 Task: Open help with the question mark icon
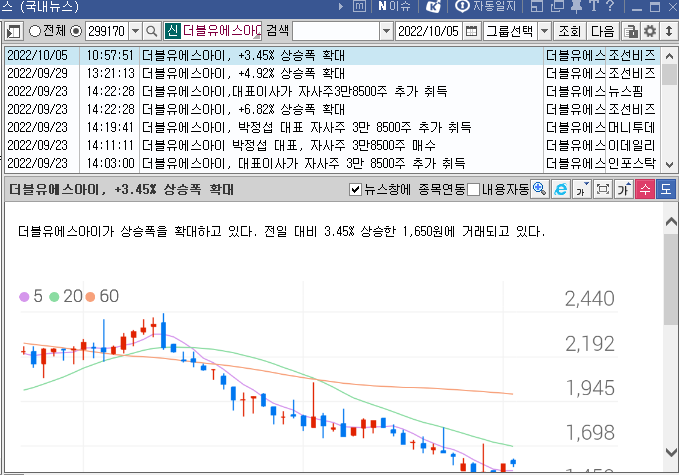coord(610,6)
